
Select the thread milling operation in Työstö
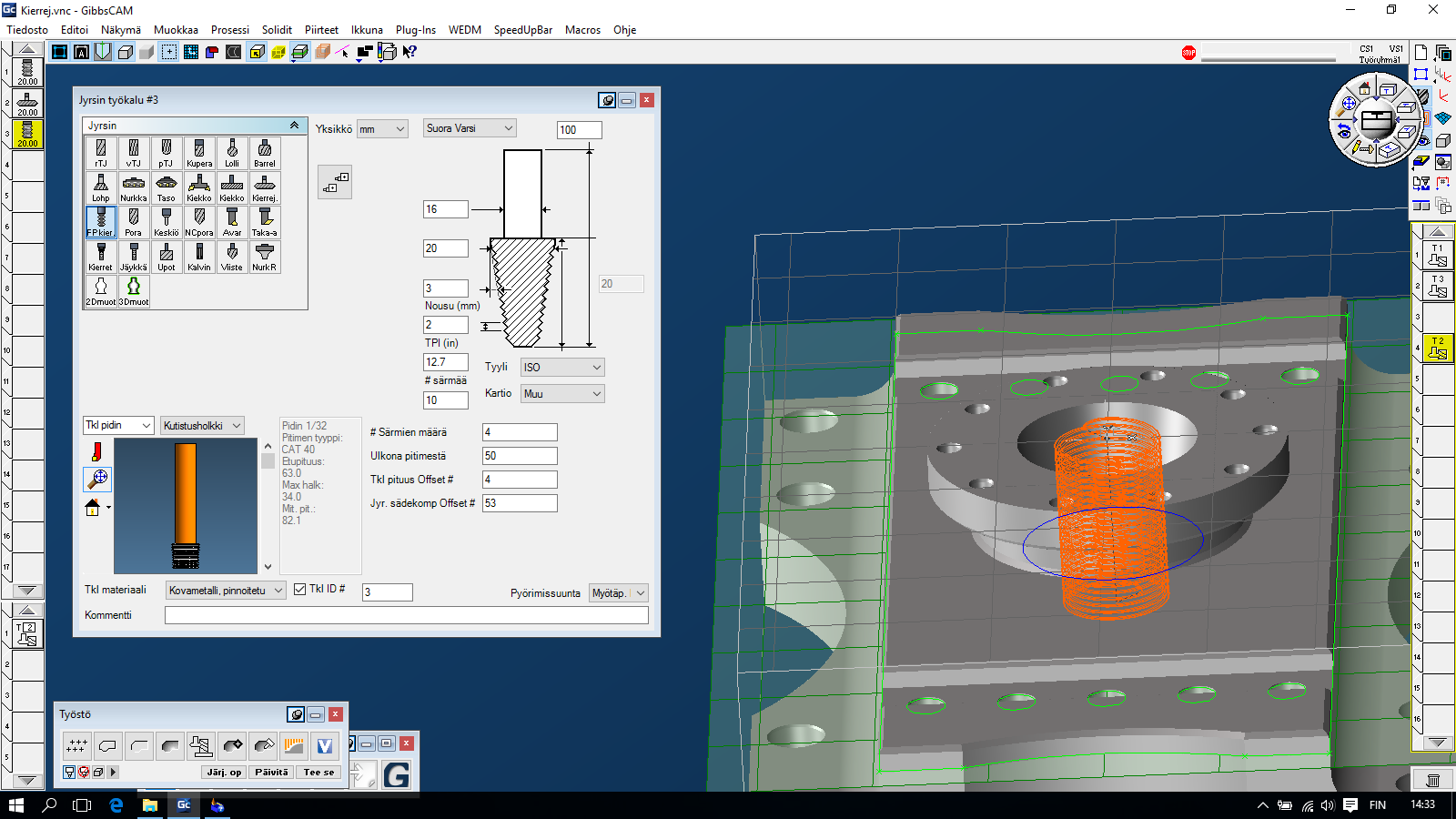201,746
